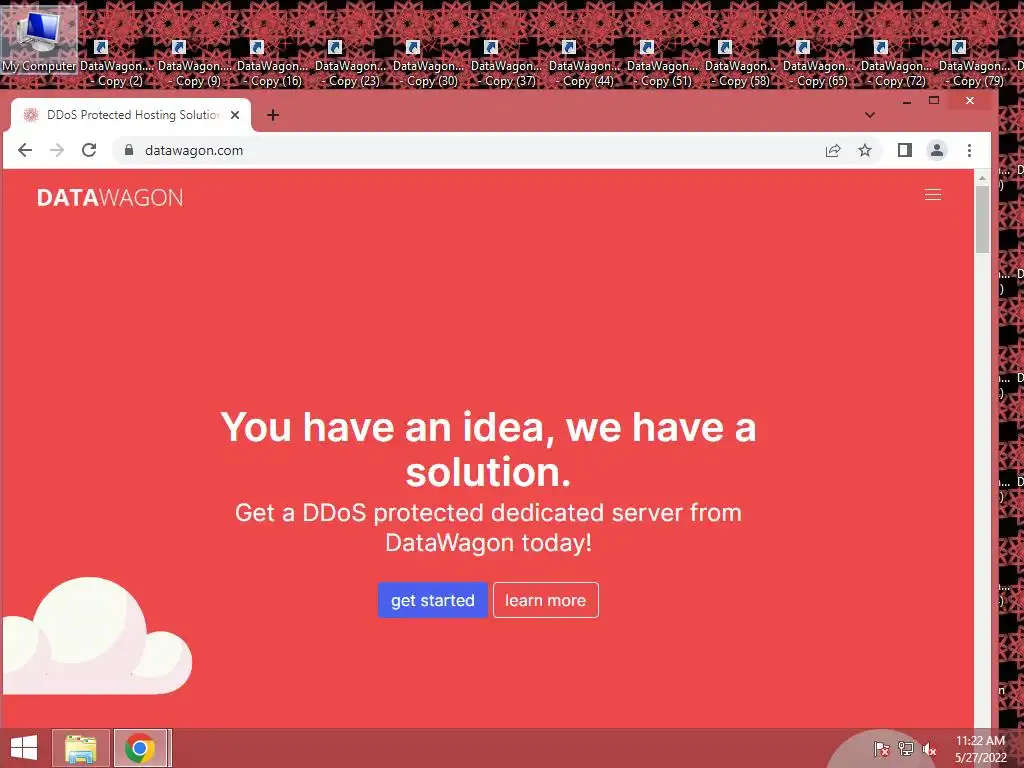Open DataWagon Copy (44) shortcut
Image resolution: width=1024 pixels, height=768 pixels.
click(x=584, y=64)
